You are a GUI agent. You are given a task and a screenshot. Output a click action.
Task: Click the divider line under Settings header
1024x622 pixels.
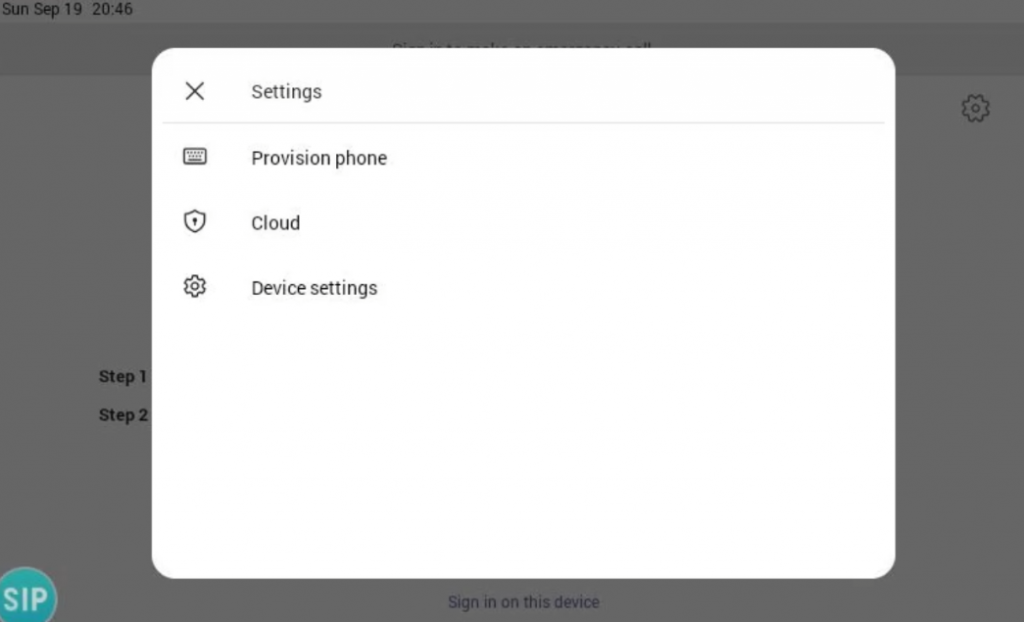pos(523,122)
